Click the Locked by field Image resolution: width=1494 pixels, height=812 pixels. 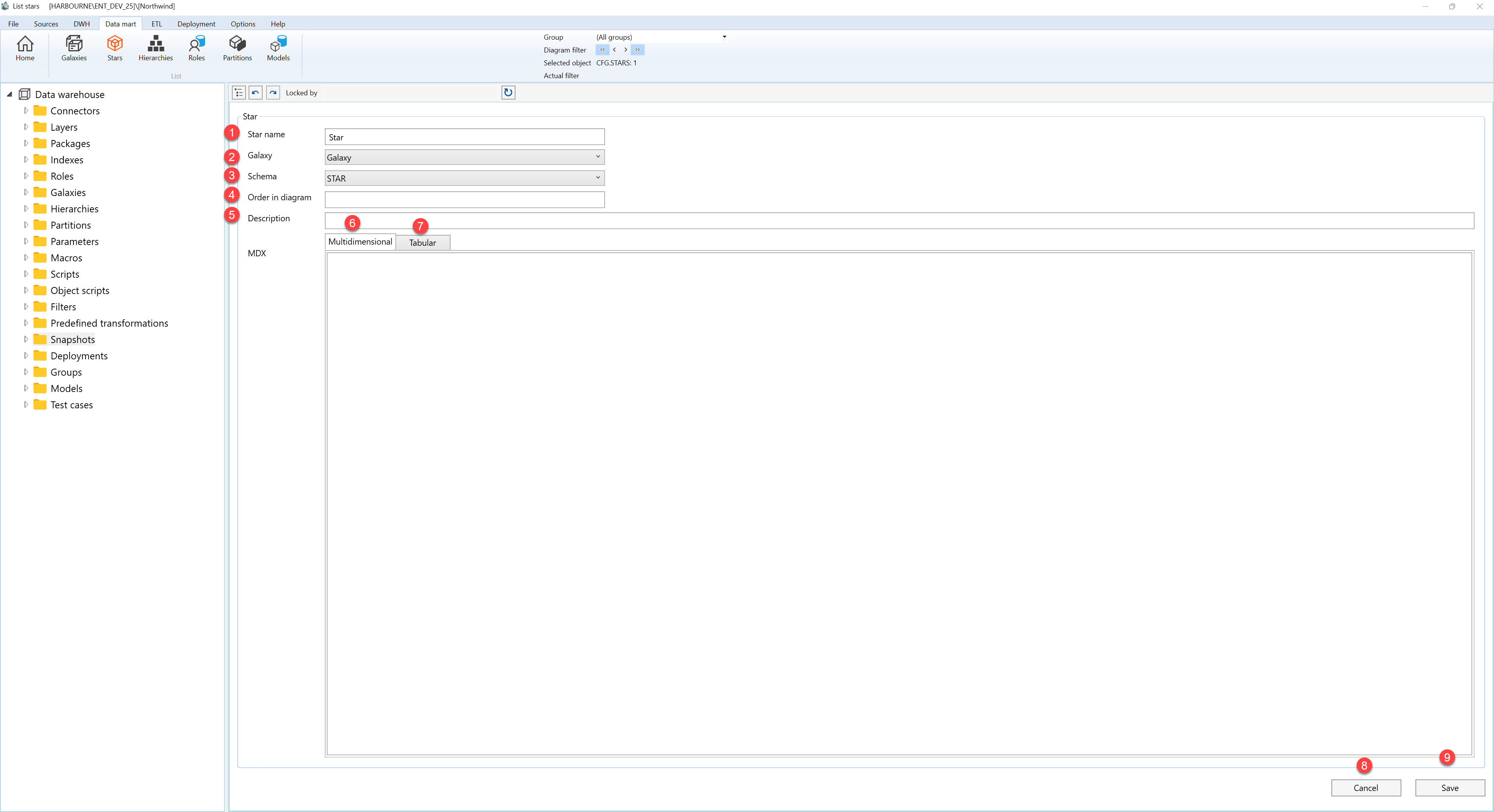point(410,93)
